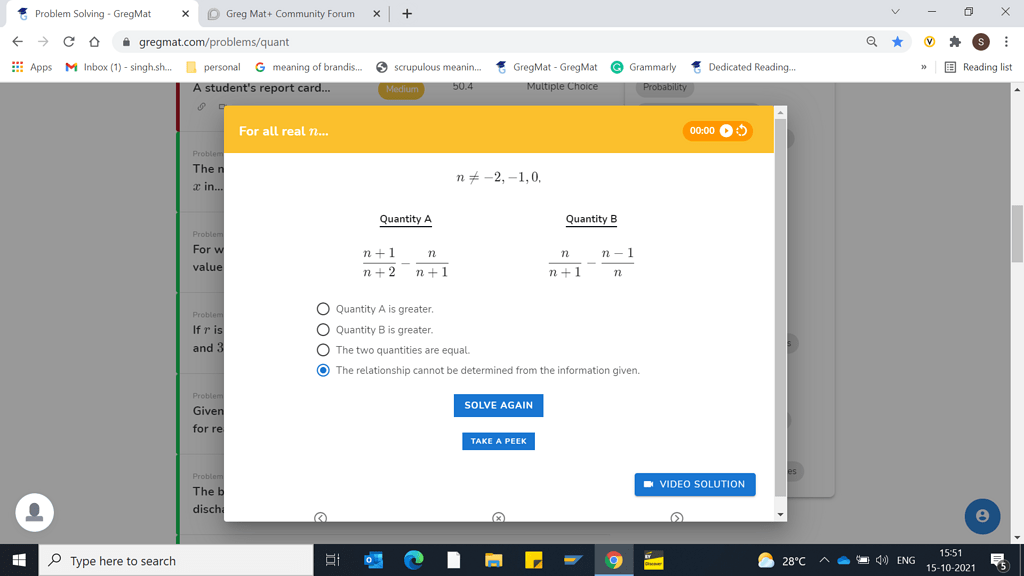Select 'relationship cannot be determined' option
Image resolution: width=1024 pixels, height=576 pixels.
coord(323,370)
